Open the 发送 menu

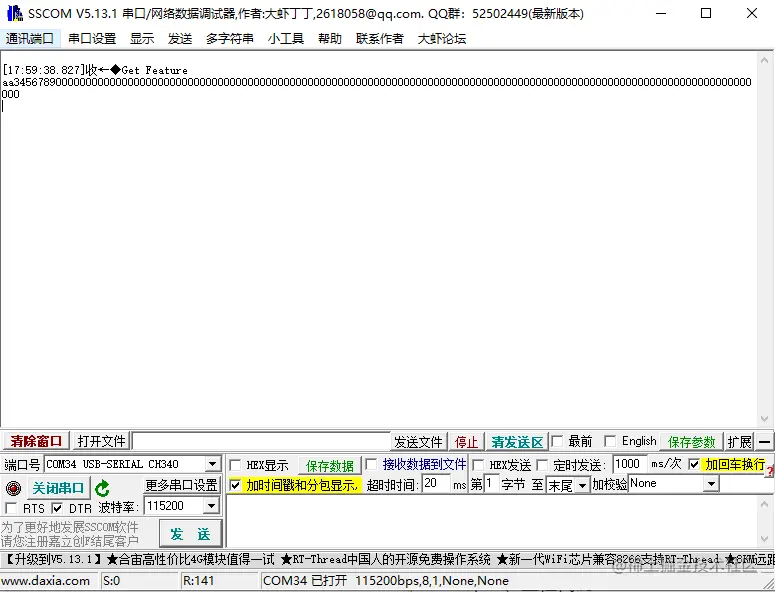click(180, 38)
